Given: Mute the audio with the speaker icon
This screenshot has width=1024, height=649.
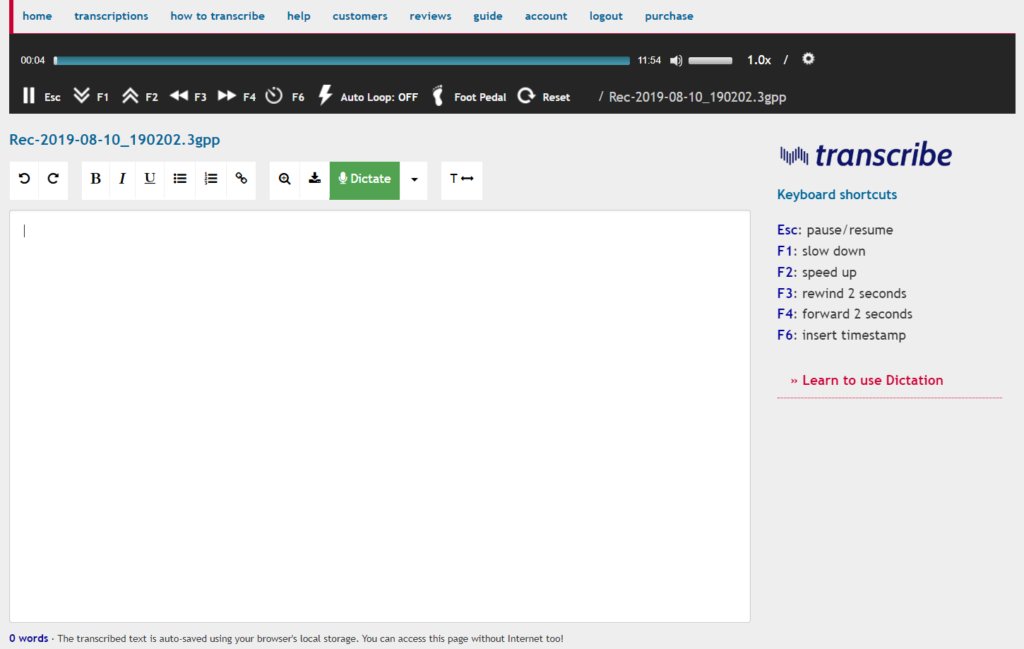Looking at the screenshot, I should coord(676,60).
